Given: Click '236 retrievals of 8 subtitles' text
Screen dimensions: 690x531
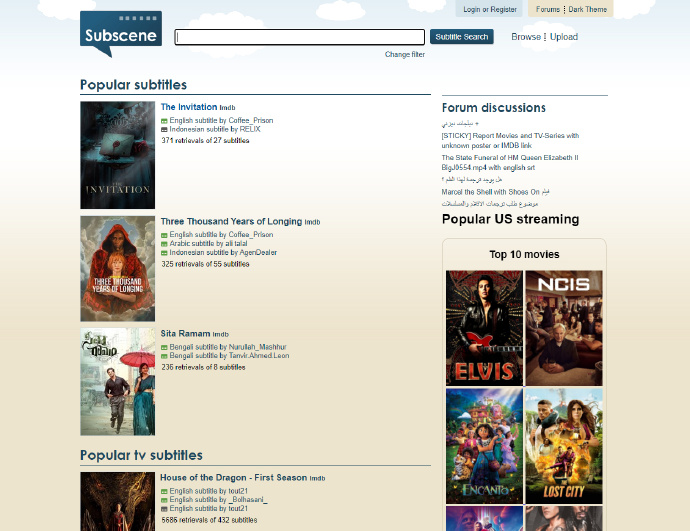Looking at the screenshot, I should [x=203, y=367].
